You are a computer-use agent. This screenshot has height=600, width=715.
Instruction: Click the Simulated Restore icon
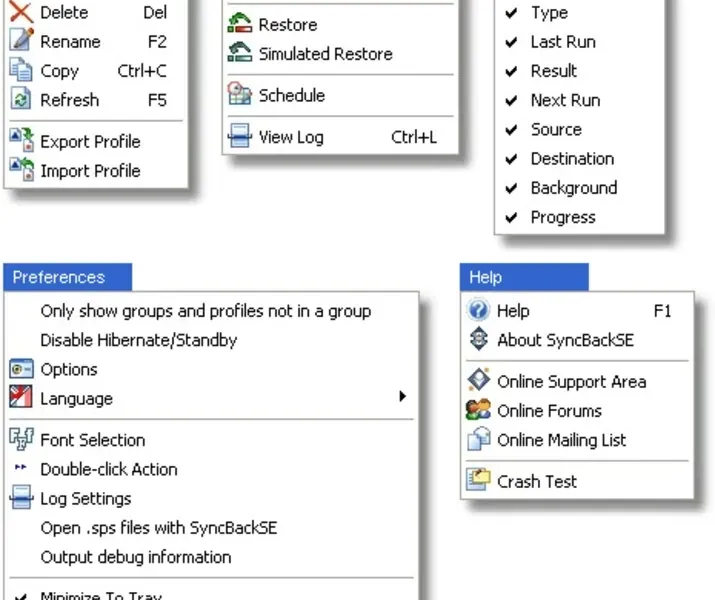click(240, 54)
